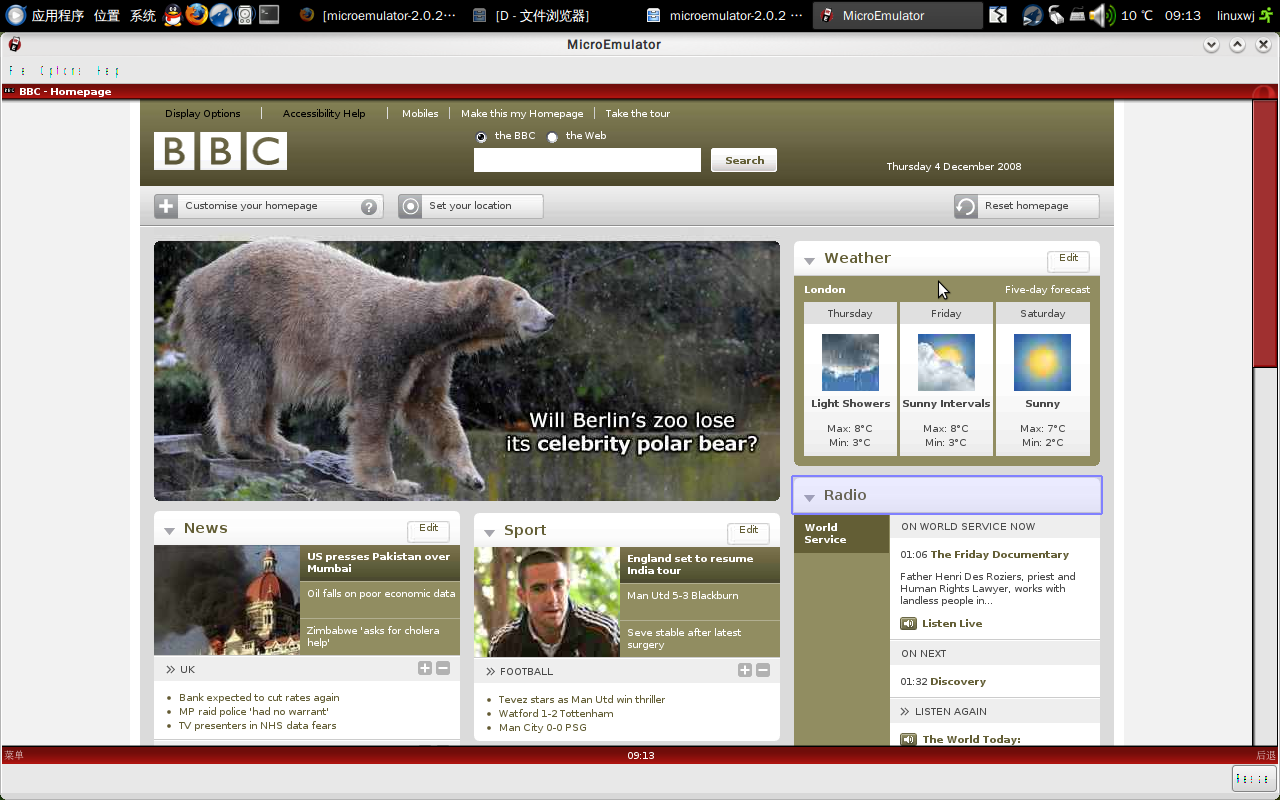Open the Options menu in MicroEmulator
This screenshot has height=800, width=1280.
[62, 71]
